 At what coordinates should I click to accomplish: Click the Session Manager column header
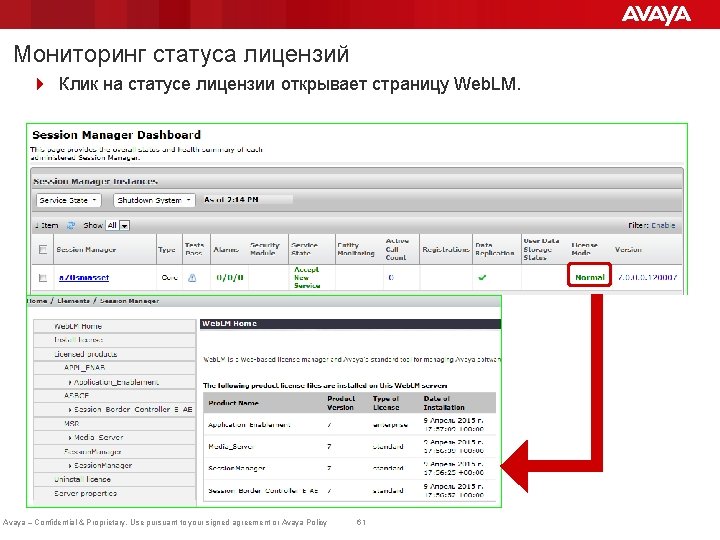tap(86, 249)
